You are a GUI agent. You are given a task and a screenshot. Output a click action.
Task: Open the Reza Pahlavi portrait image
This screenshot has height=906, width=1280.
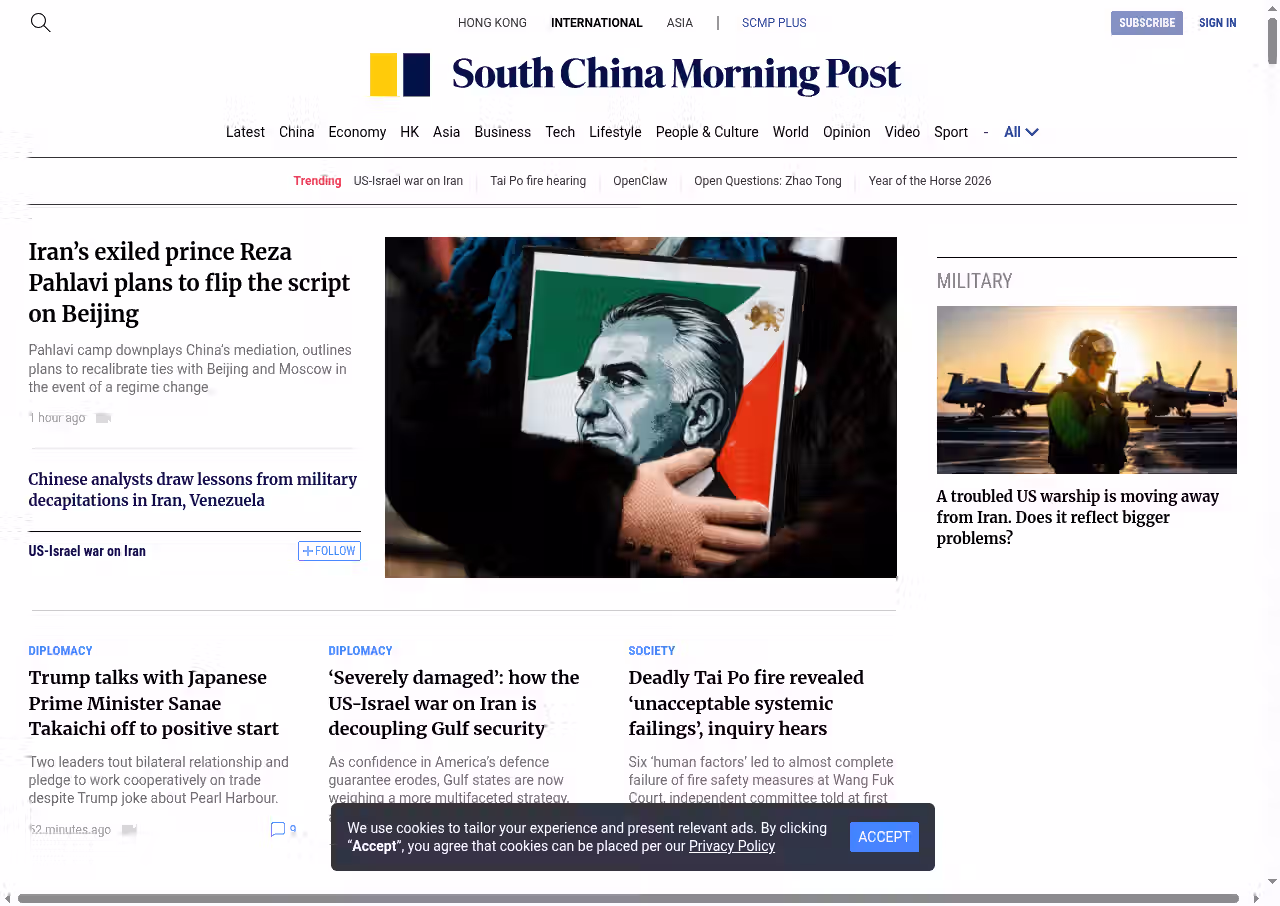click(x=640, y=407)
